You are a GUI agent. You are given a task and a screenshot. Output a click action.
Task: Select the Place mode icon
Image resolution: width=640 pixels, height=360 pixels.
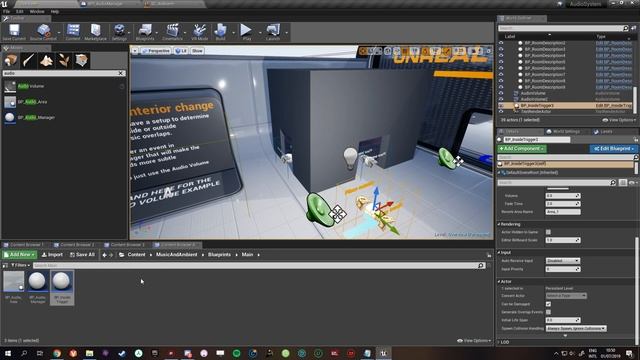[10, 60]
